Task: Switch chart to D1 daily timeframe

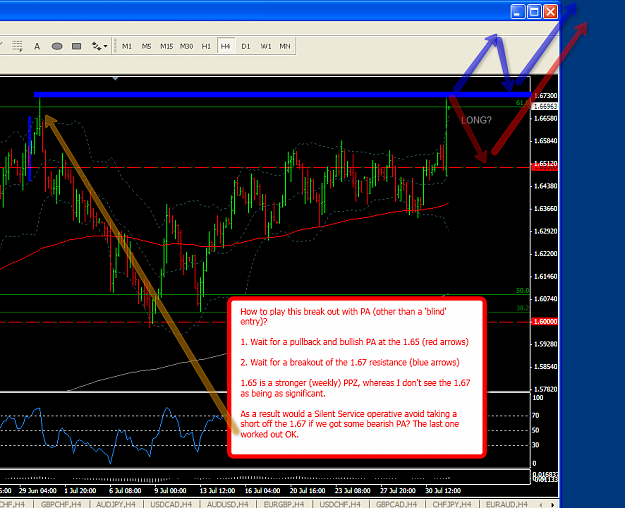Action: click(x=246, y=46)
